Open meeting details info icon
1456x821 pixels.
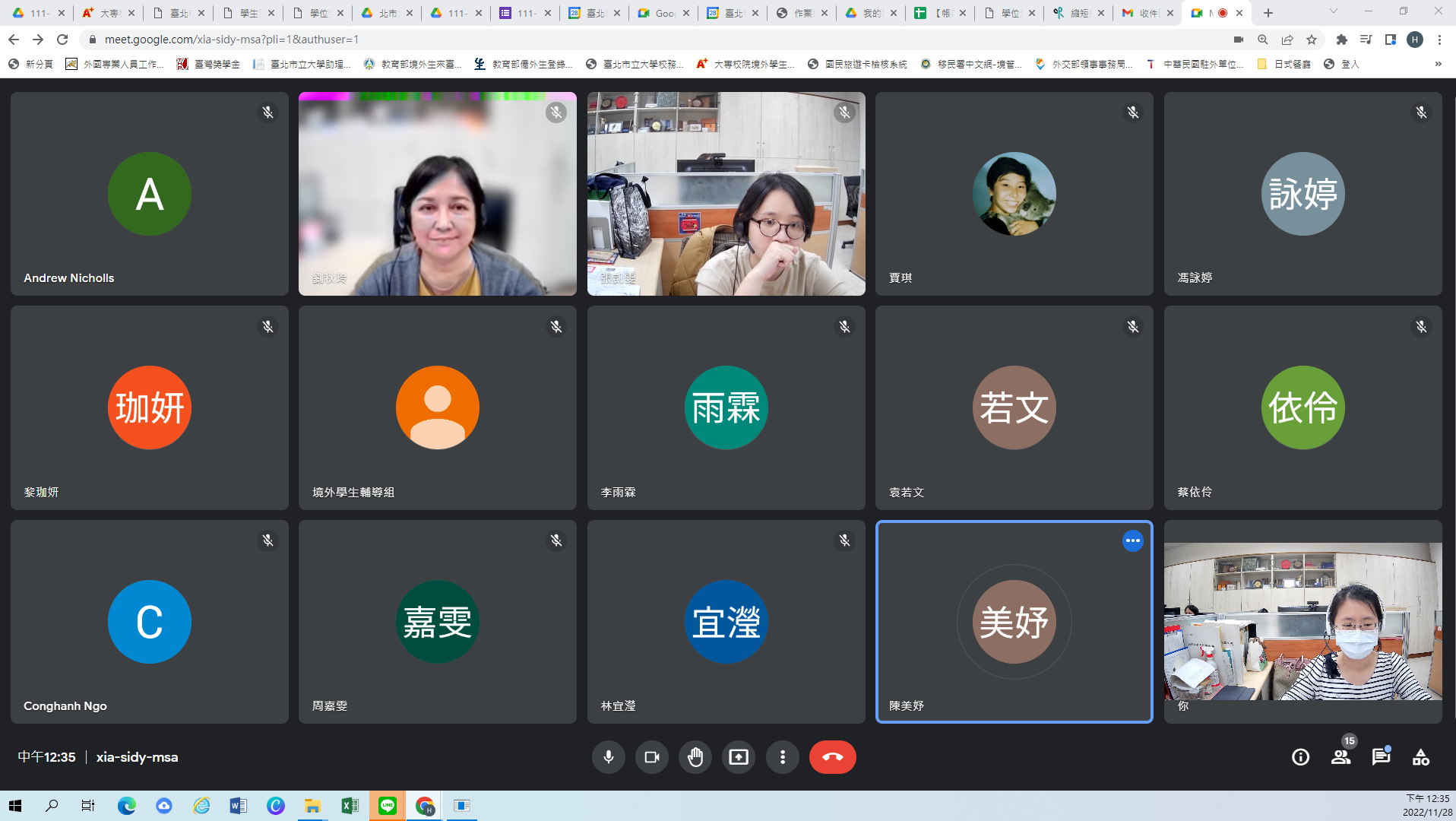click(x=1300, y=757)
